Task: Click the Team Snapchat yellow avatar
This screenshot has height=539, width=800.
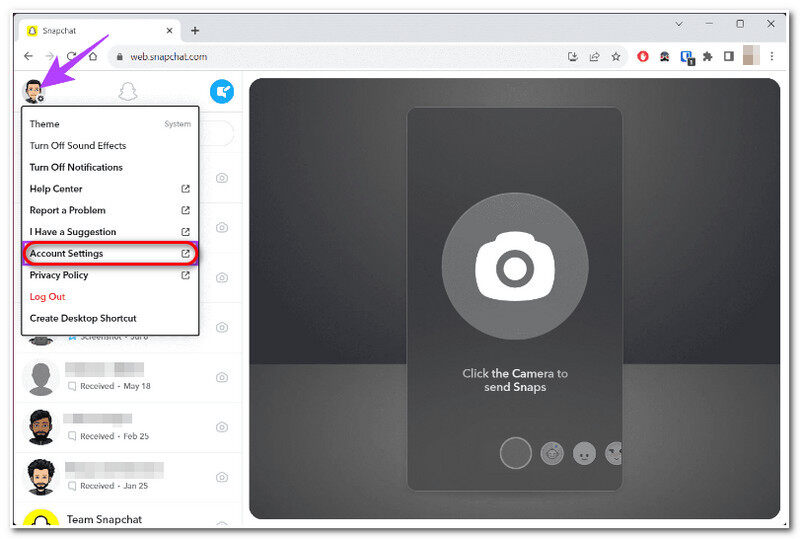Action: [x=41, y=518]
